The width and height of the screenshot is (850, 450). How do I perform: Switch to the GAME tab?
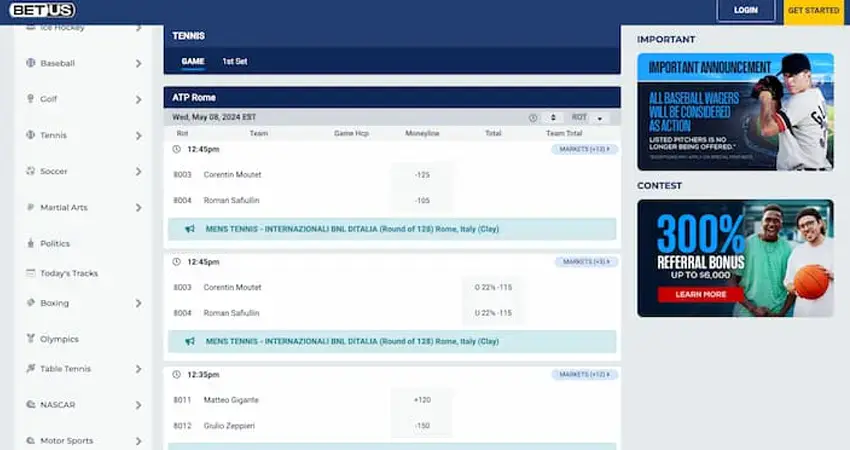click(193, 61)
